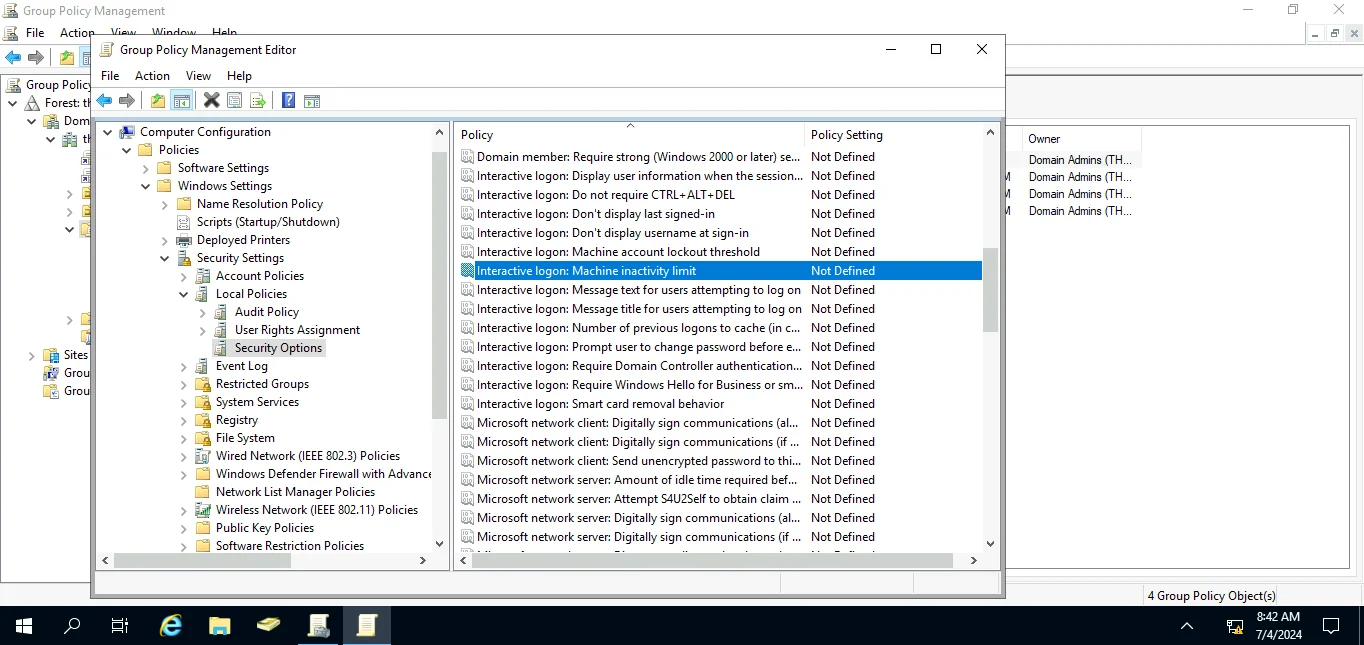1364x645 pixels.
Task: Click the Back arrow in the Editor toolbar
Action: coord(104,100)
